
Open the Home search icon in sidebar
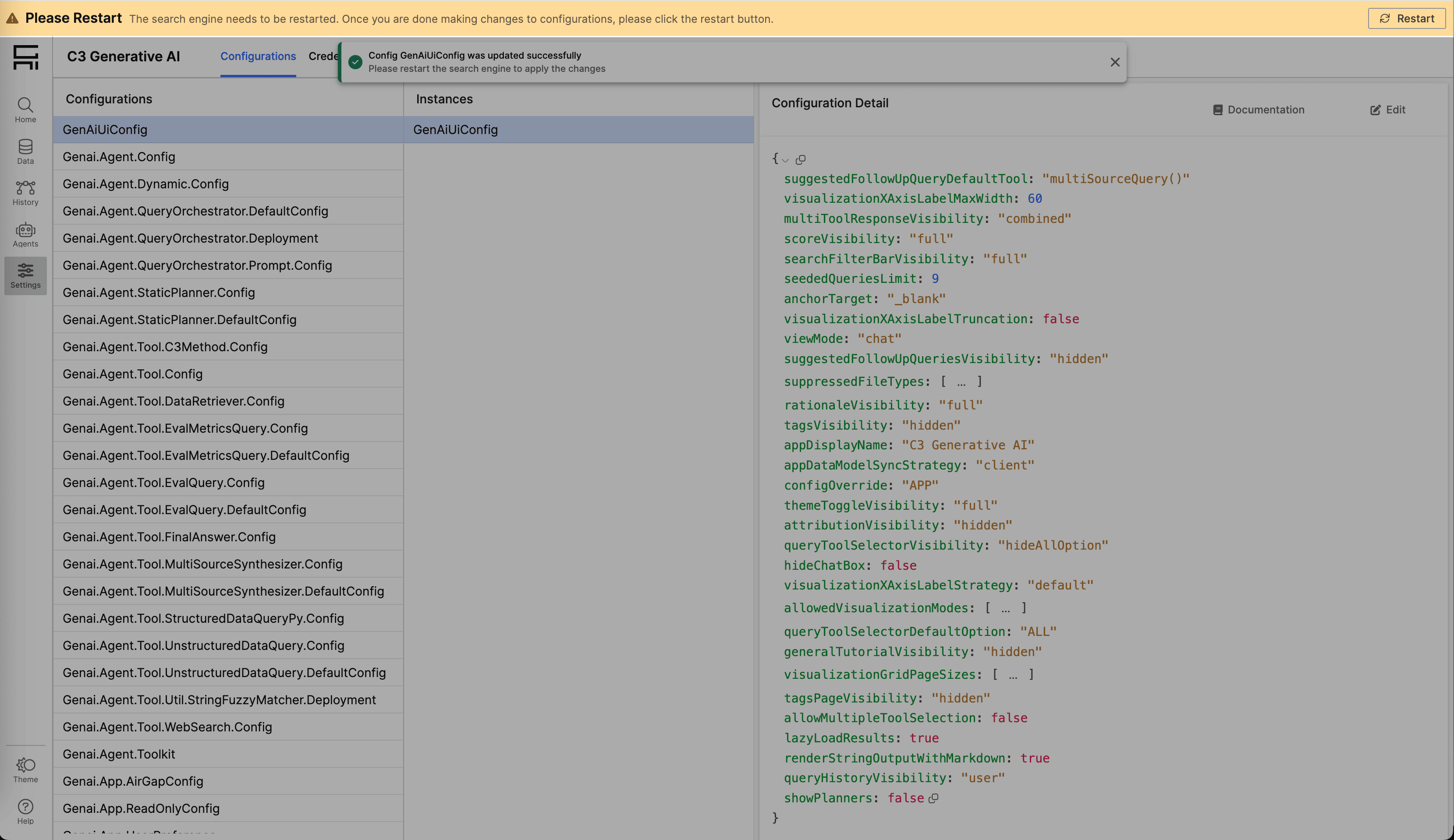coord(25,106)
